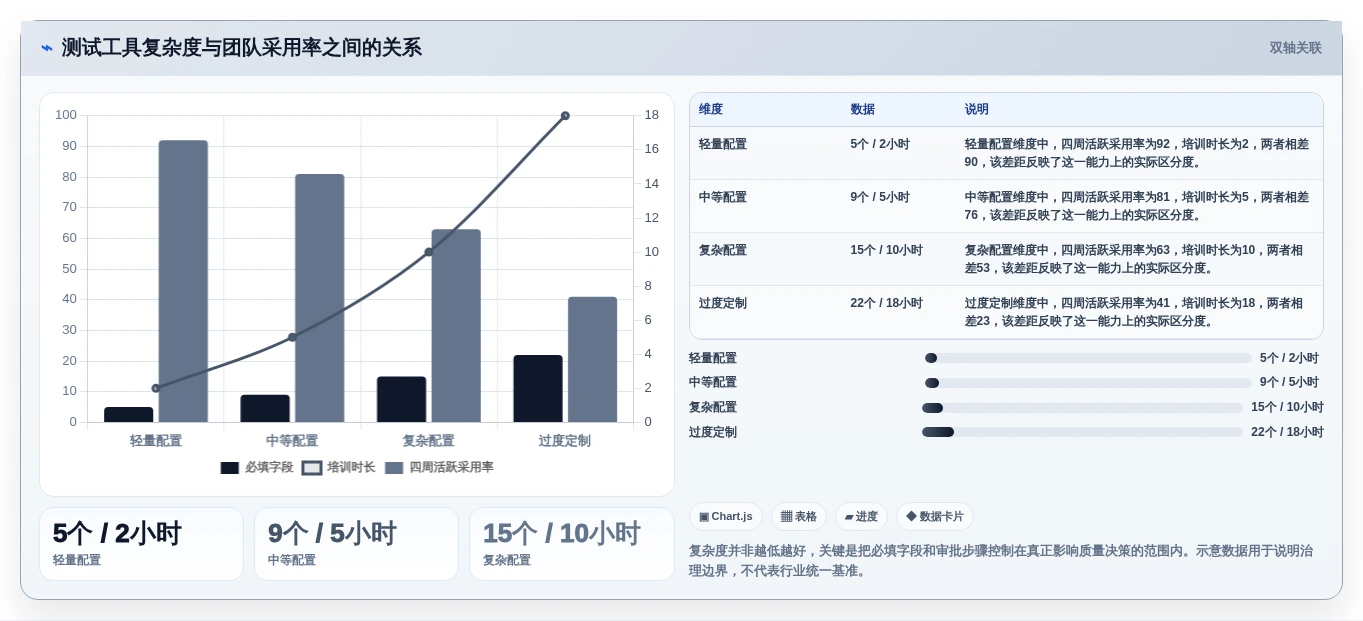This screenshot has height=621, width=1363.
Task: Click the 过度定制 x-axis label
Action: 565,440
